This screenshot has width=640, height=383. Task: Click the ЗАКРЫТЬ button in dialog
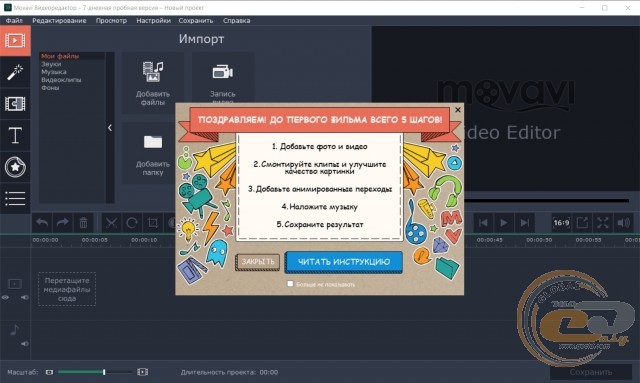(258, 262)
